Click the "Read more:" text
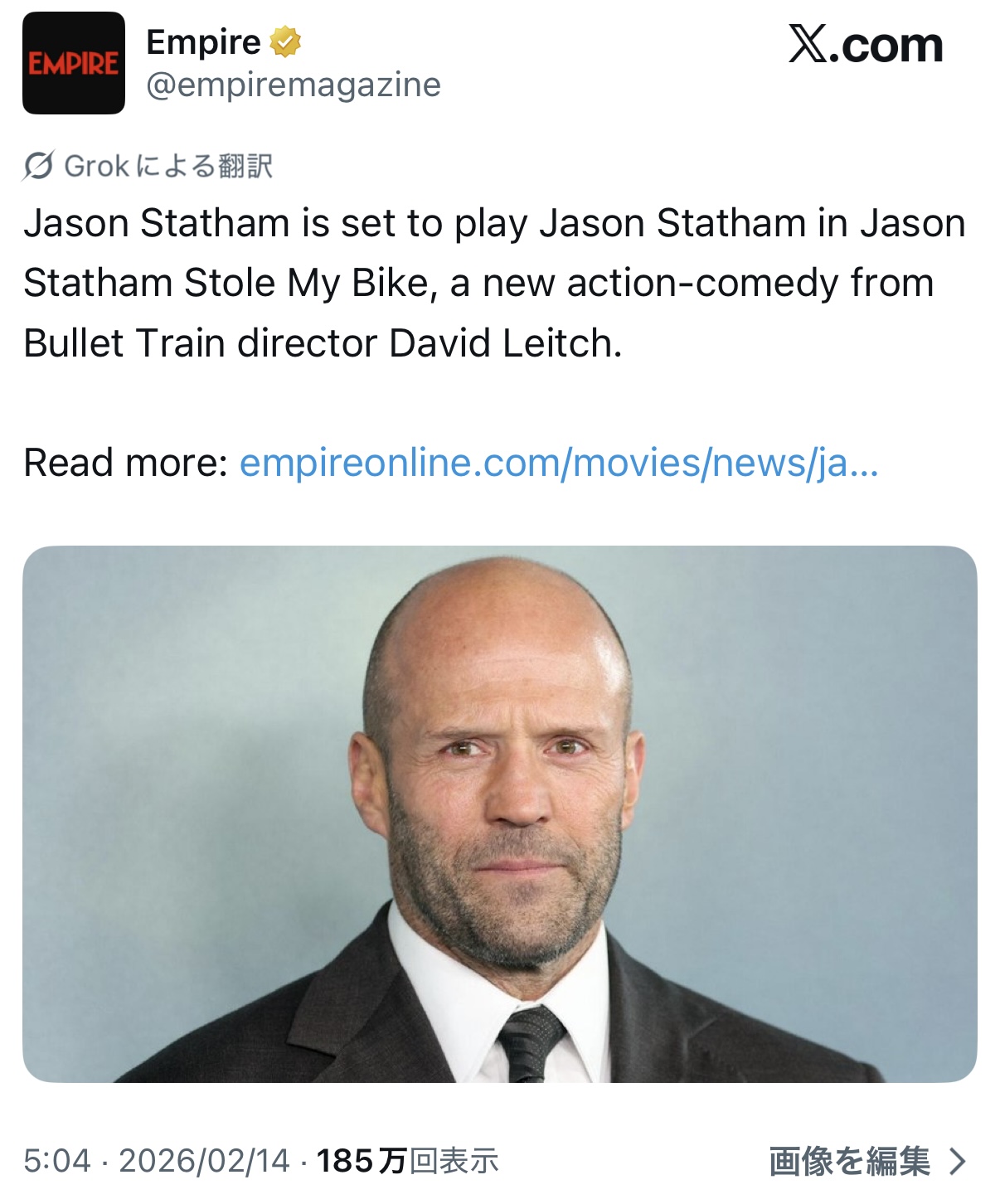The image size is (1000, 1204). coord(125,463)
